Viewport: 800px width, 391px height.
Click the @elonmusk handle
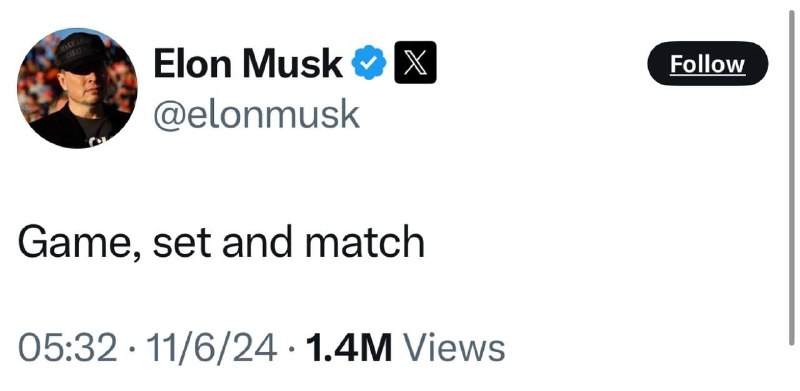[257, 115]
